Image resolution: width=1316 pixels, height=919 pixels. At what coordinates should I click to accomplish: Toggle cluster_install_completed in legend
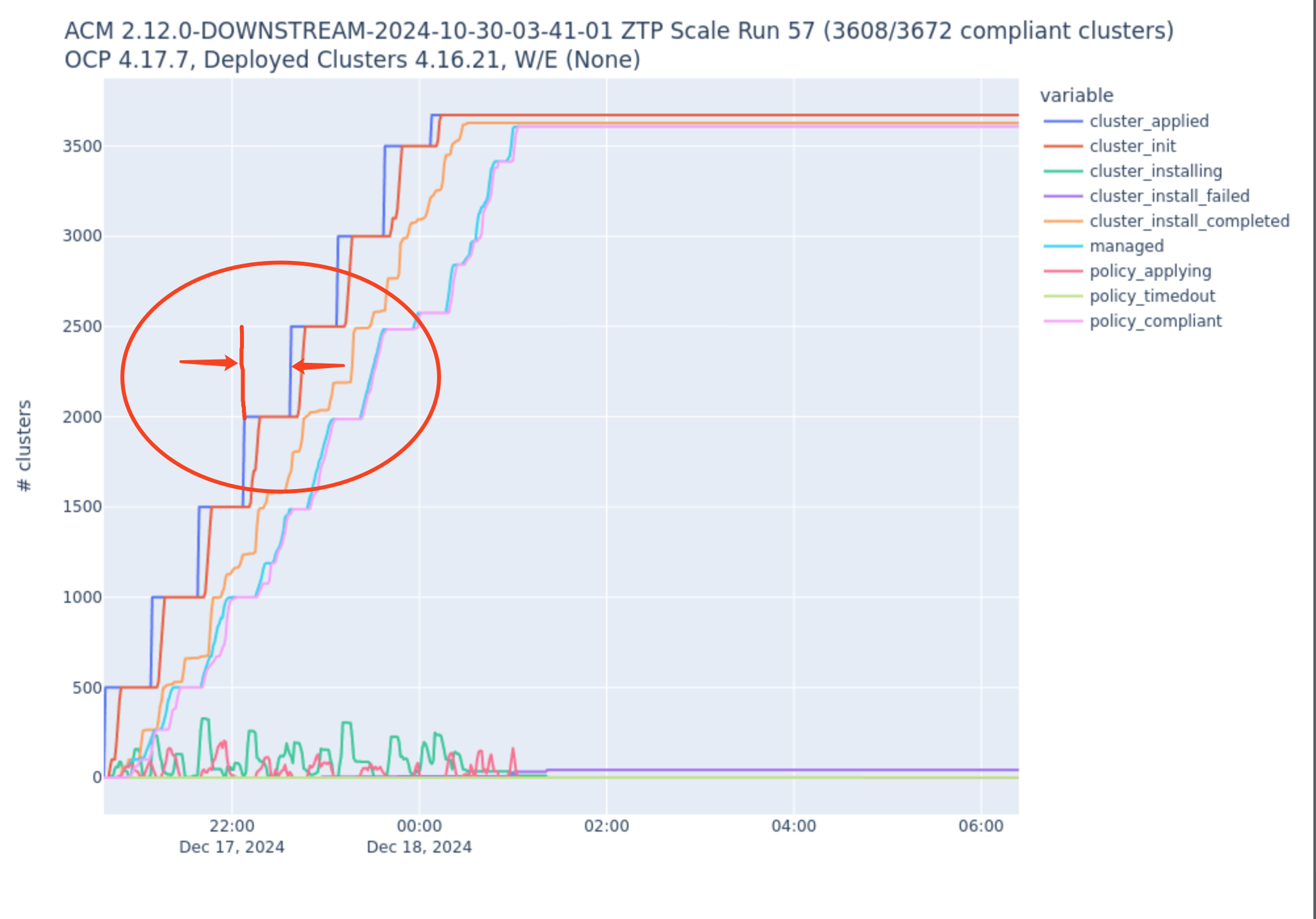coord(1188,221)
